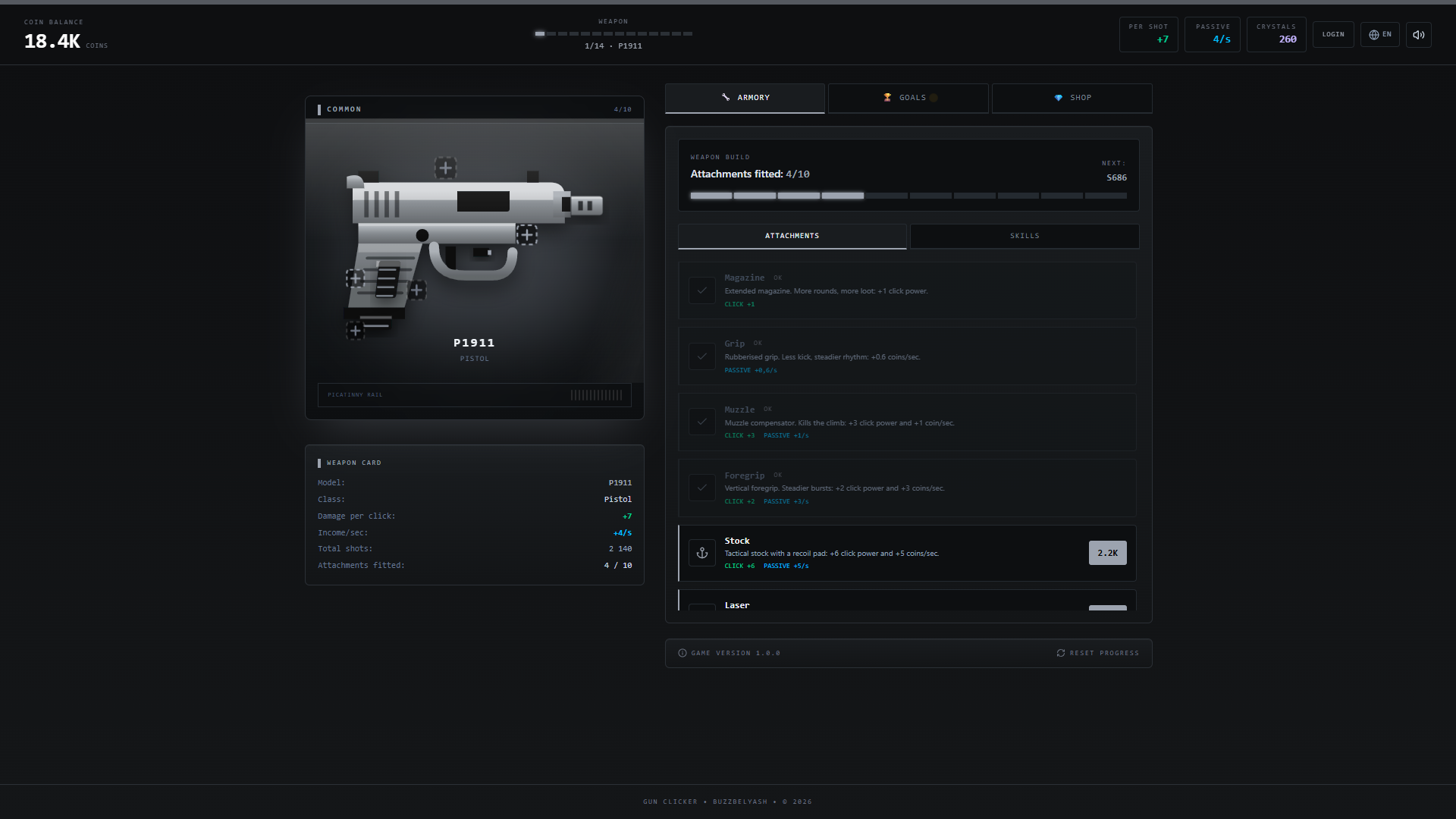This screenshot has height=819, width=1456.
Task: Select the Laser attachment row
Action: 907,601
